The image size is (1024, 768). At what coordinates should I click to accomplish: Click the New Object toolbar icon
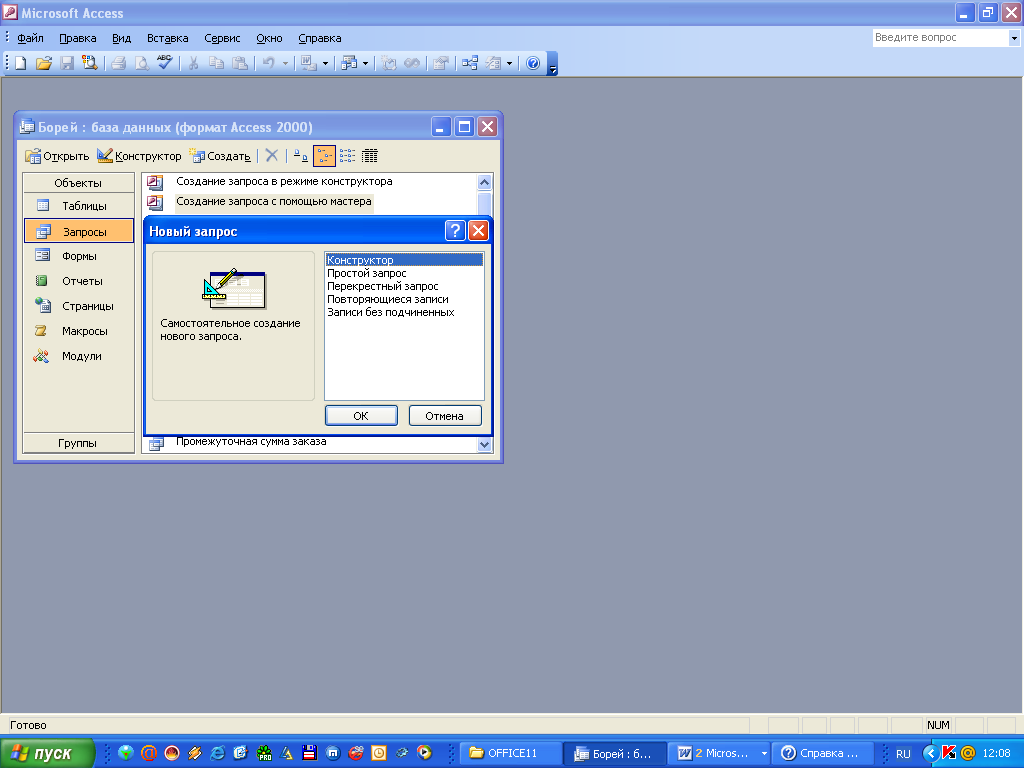tap(493, 63)
